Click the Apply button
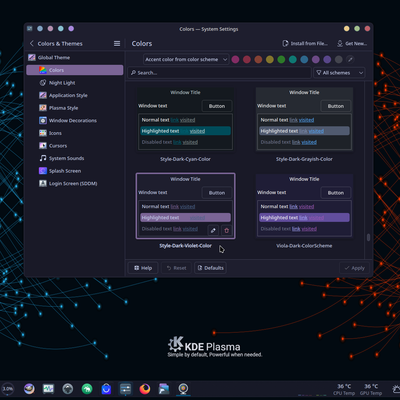Image resolution: width=400 pixels, height=400 pixels. click(354, 268)
